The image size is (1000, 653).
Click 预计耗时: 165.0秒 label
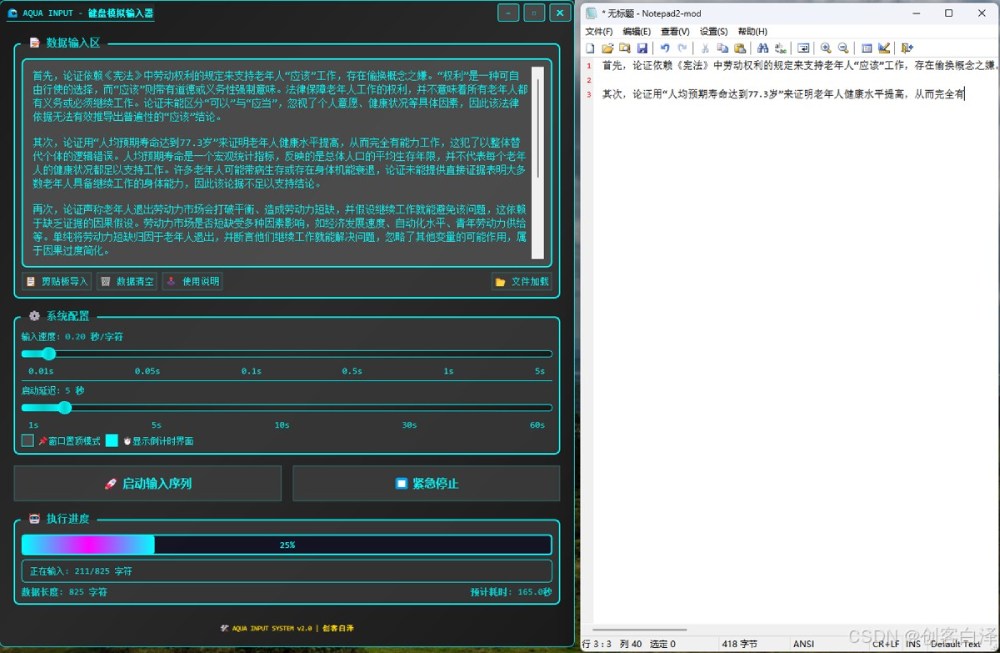[x=511, y=592]
